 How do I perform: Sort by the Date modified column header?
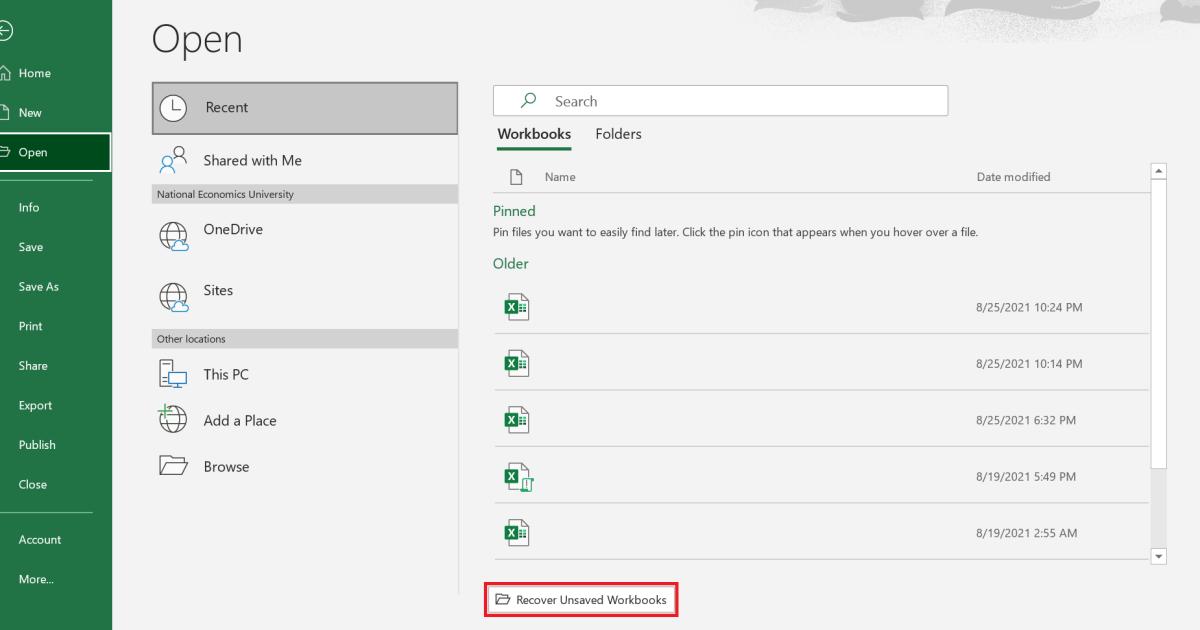[x=1013, y=177]
